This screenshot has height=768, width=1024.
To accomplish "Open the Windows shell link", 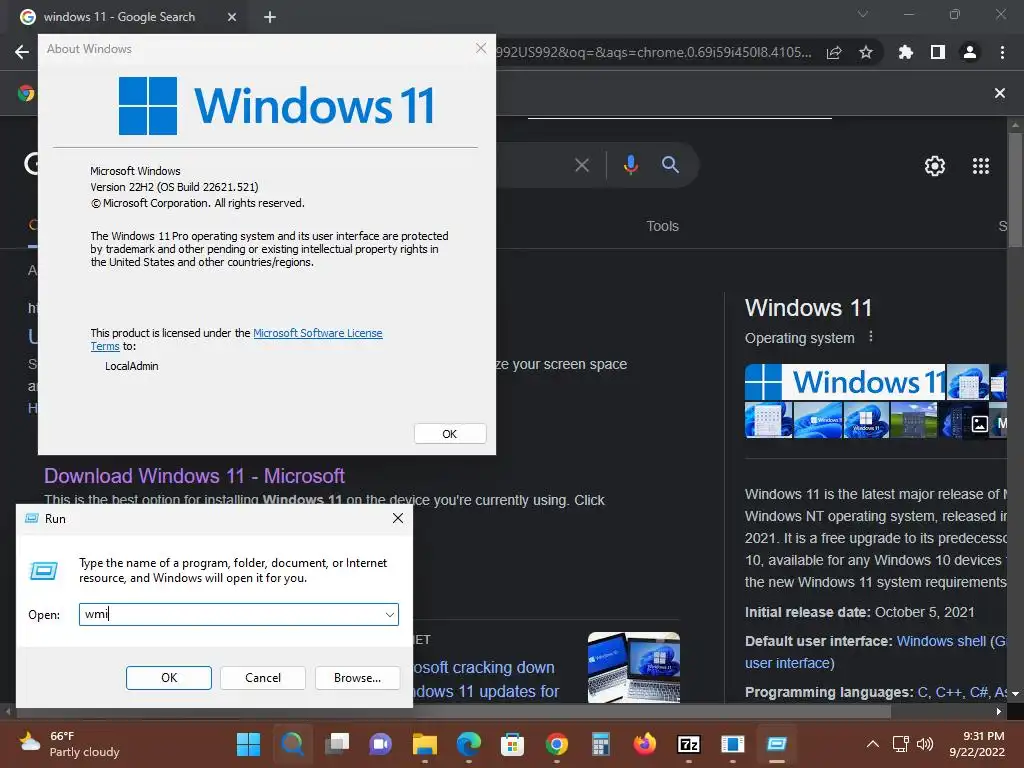I will point(941,641).
